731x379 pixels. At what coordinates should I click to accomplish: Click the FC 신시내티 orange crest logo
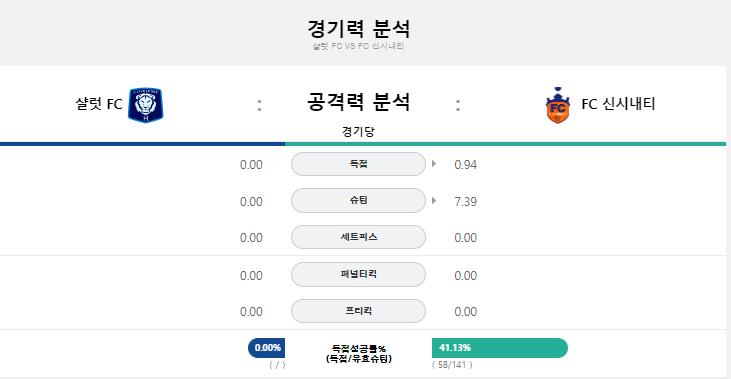(558, 105)
